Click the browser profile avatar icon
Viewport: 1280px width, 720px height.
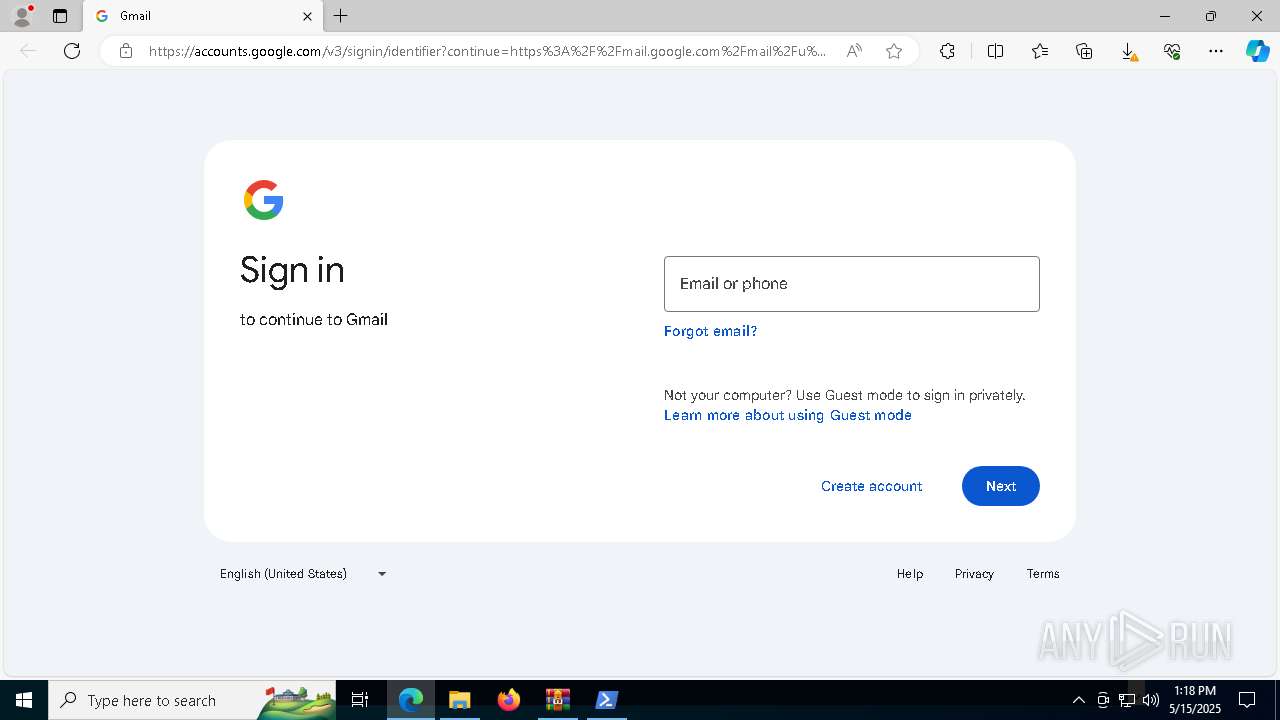pos(22,16)
